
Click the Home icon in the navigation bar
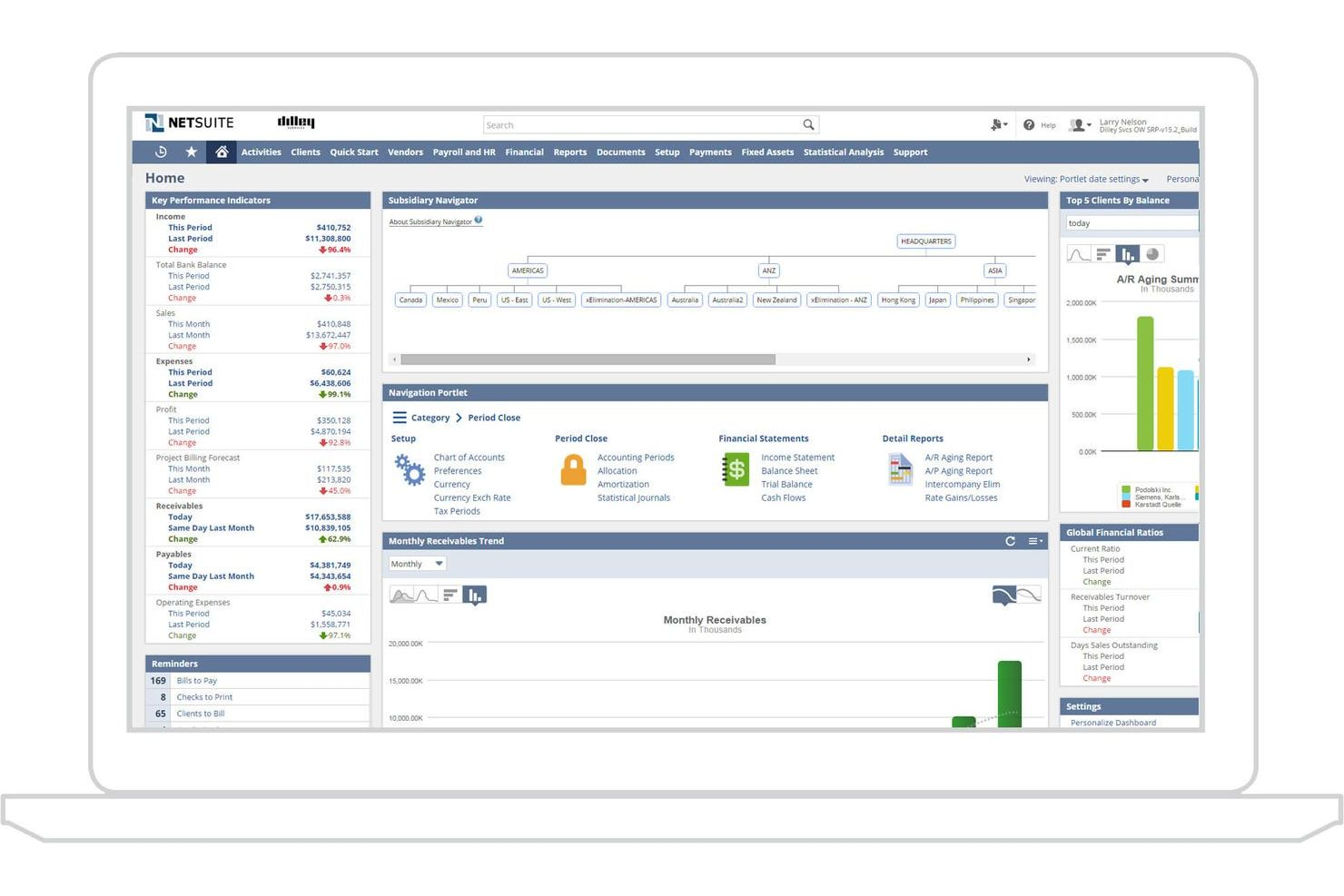tap(222, 152)
